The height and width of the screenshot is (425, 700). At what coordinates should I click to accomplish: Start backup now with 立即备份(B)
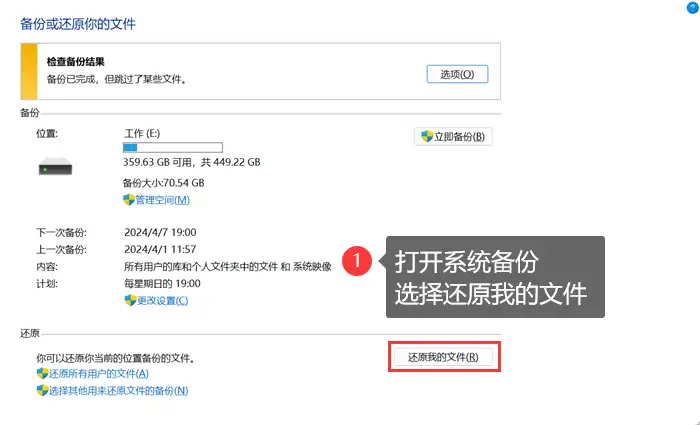point(453,137)
